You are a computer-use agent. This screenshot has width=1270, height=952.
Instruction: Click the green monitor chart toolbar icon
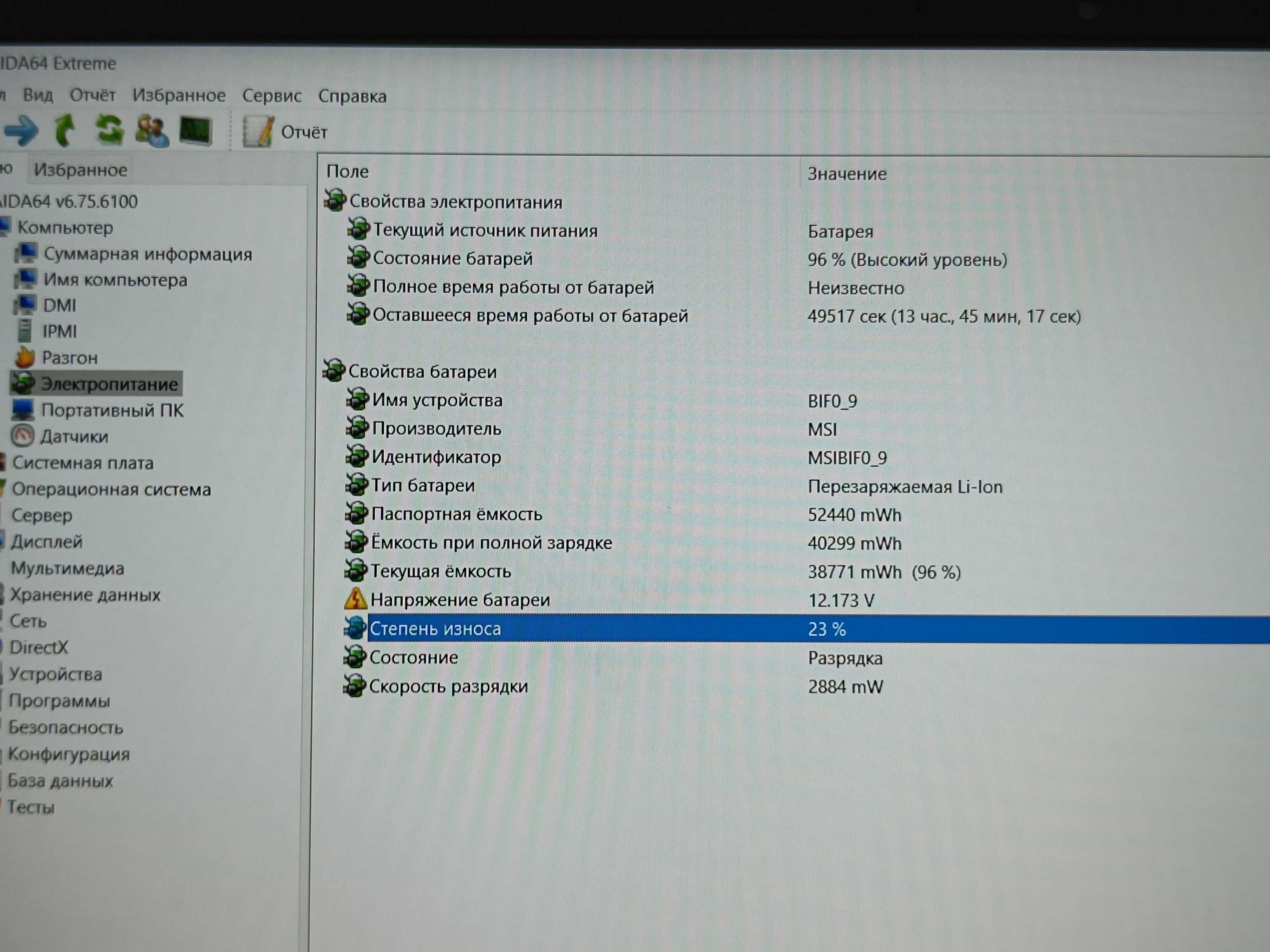pos(196,130)
